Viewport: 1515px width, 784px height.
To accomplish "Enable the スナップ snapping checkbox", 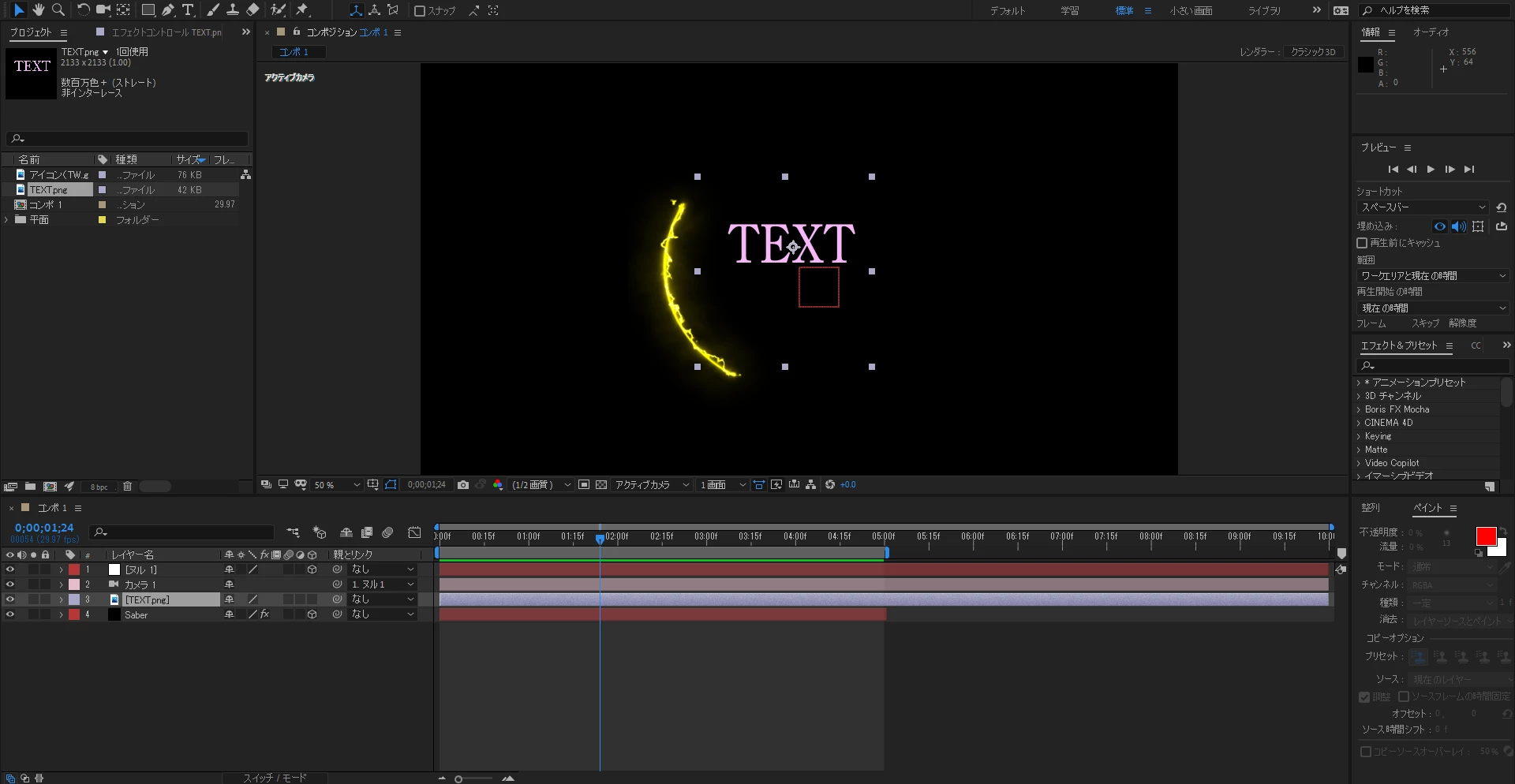I will point(420,11).
